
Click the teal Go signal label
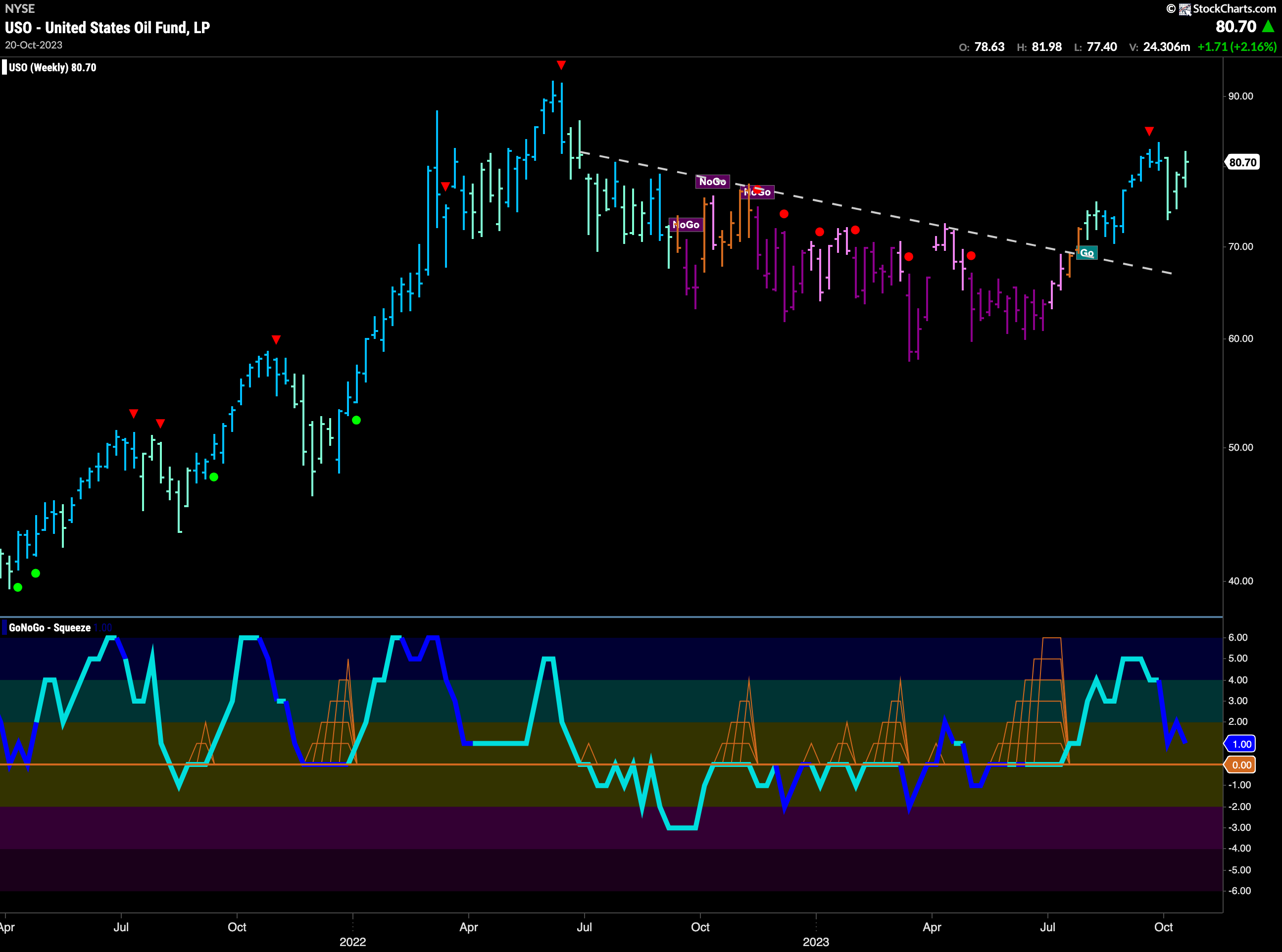point(1086,253)
